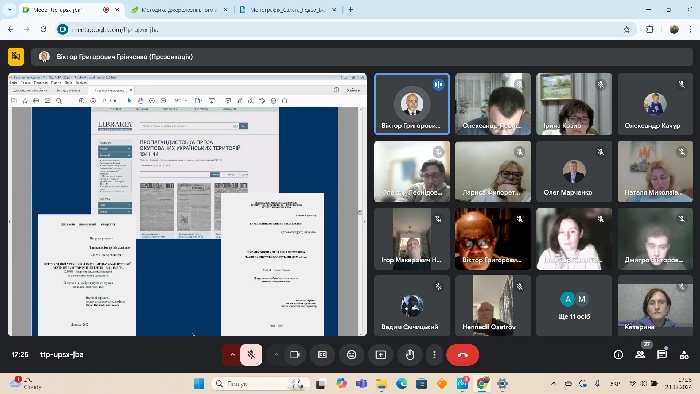Expand camera video settings arrow
This screenshot has height=394, width=700.
tap(276, 355)
